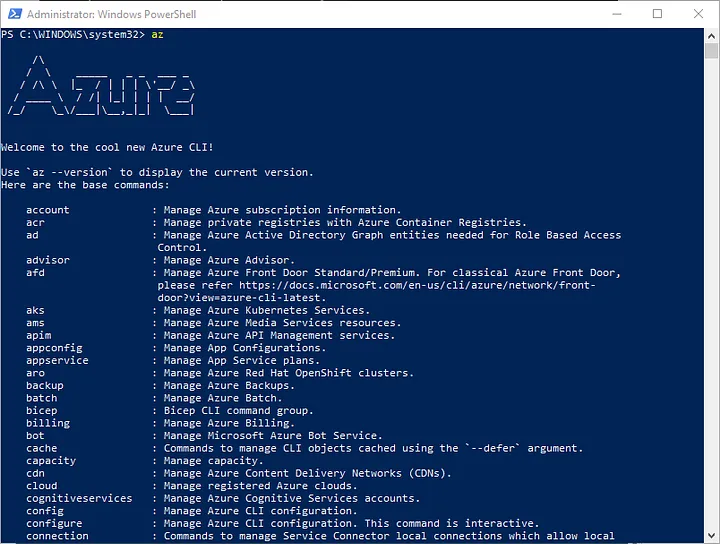Click the 'az --version' hint text
Image resolution: width=720 pixels, height=544 pixels.
[x=66, y=172]
